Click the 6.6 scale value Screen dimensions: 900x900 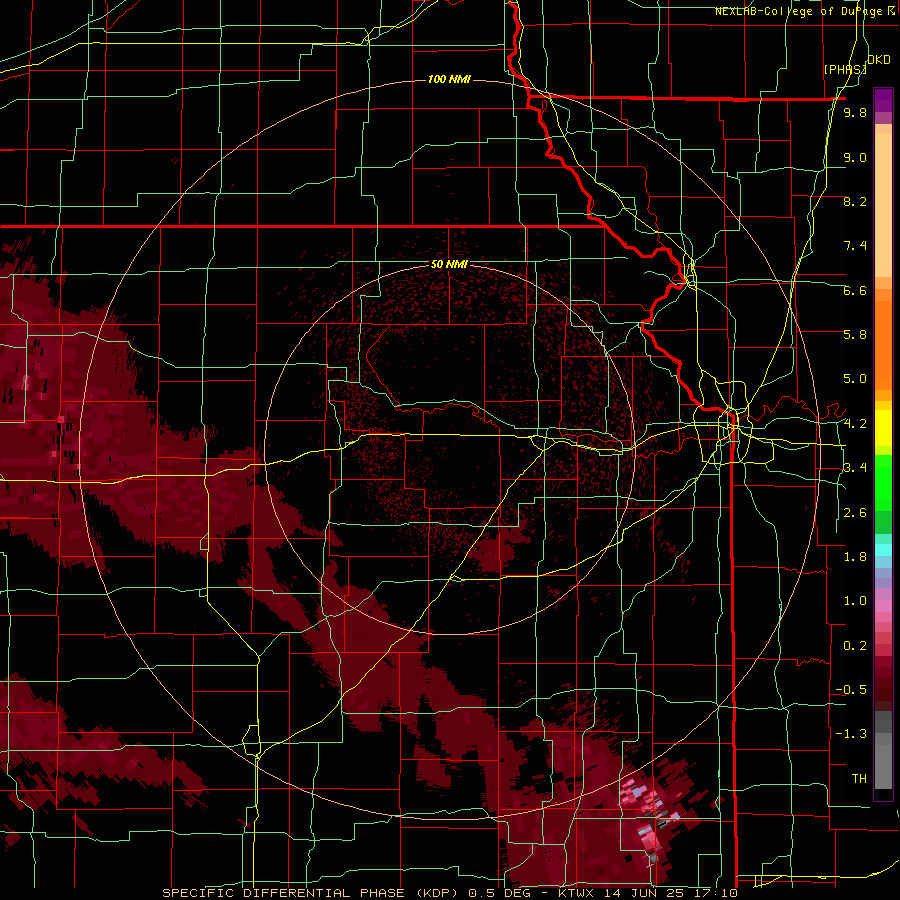coord(855,291)
